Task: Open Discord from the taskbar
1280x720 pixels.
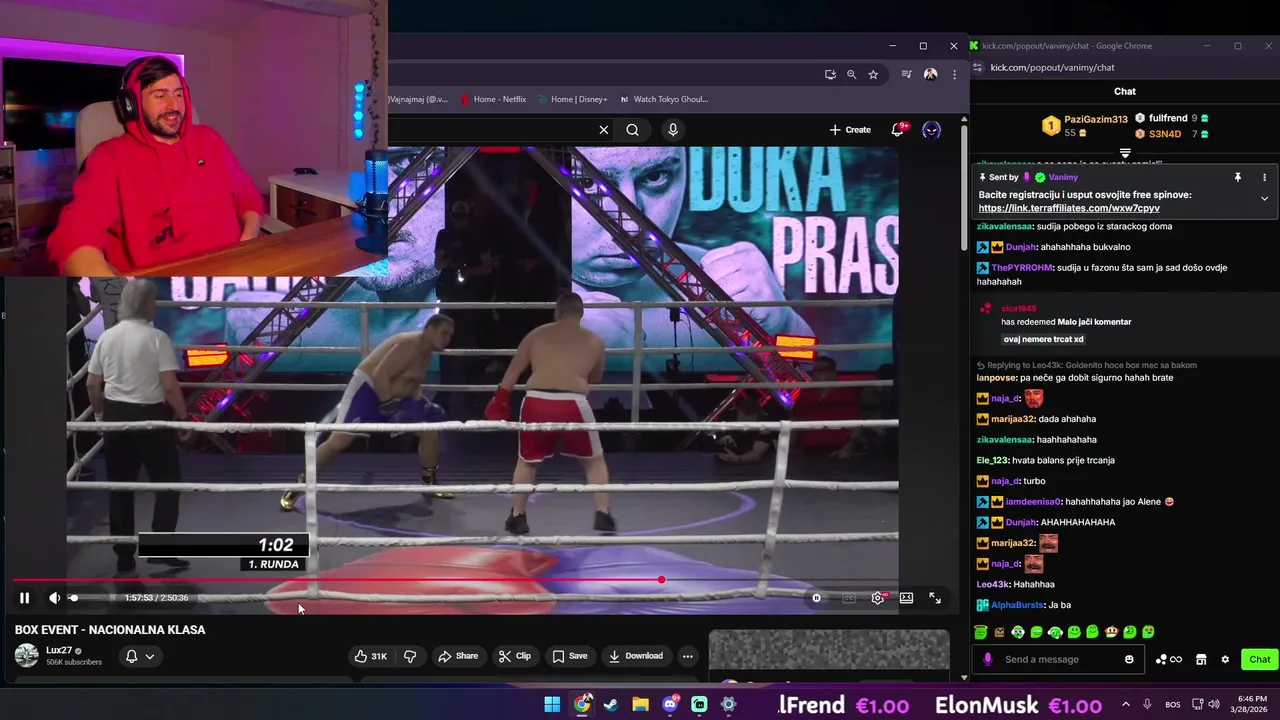Action: point(670,705)
